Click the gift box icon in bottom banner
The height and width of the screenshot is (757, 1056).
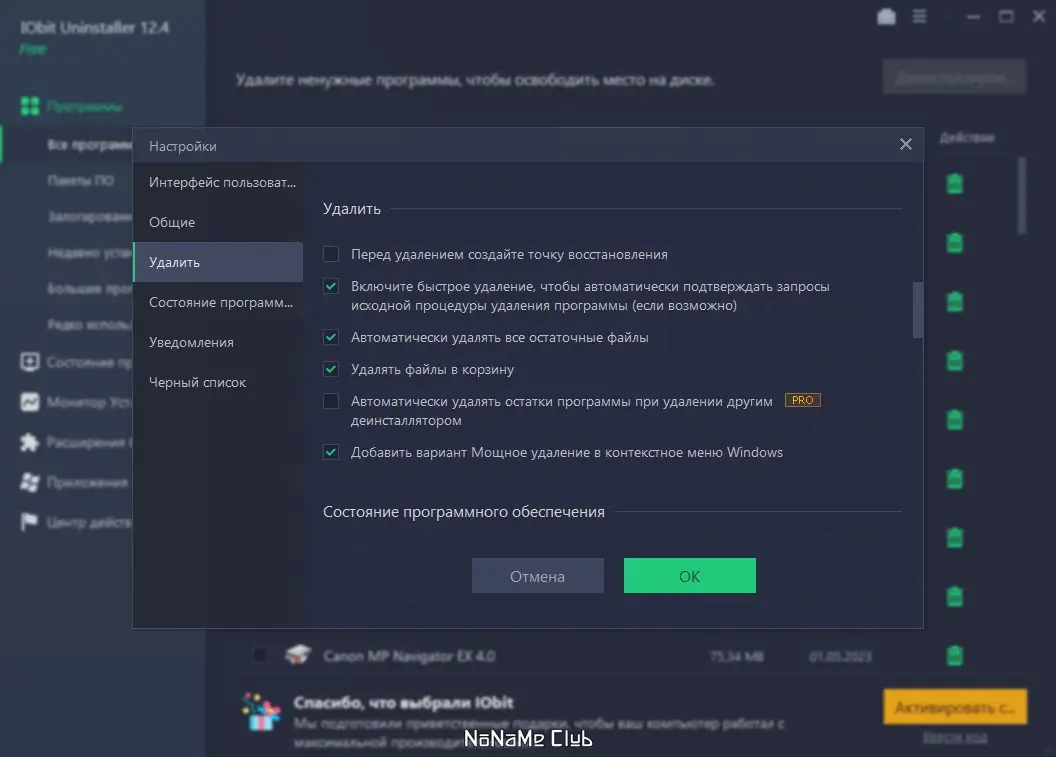pyautogui.click(x=262, y=712)
